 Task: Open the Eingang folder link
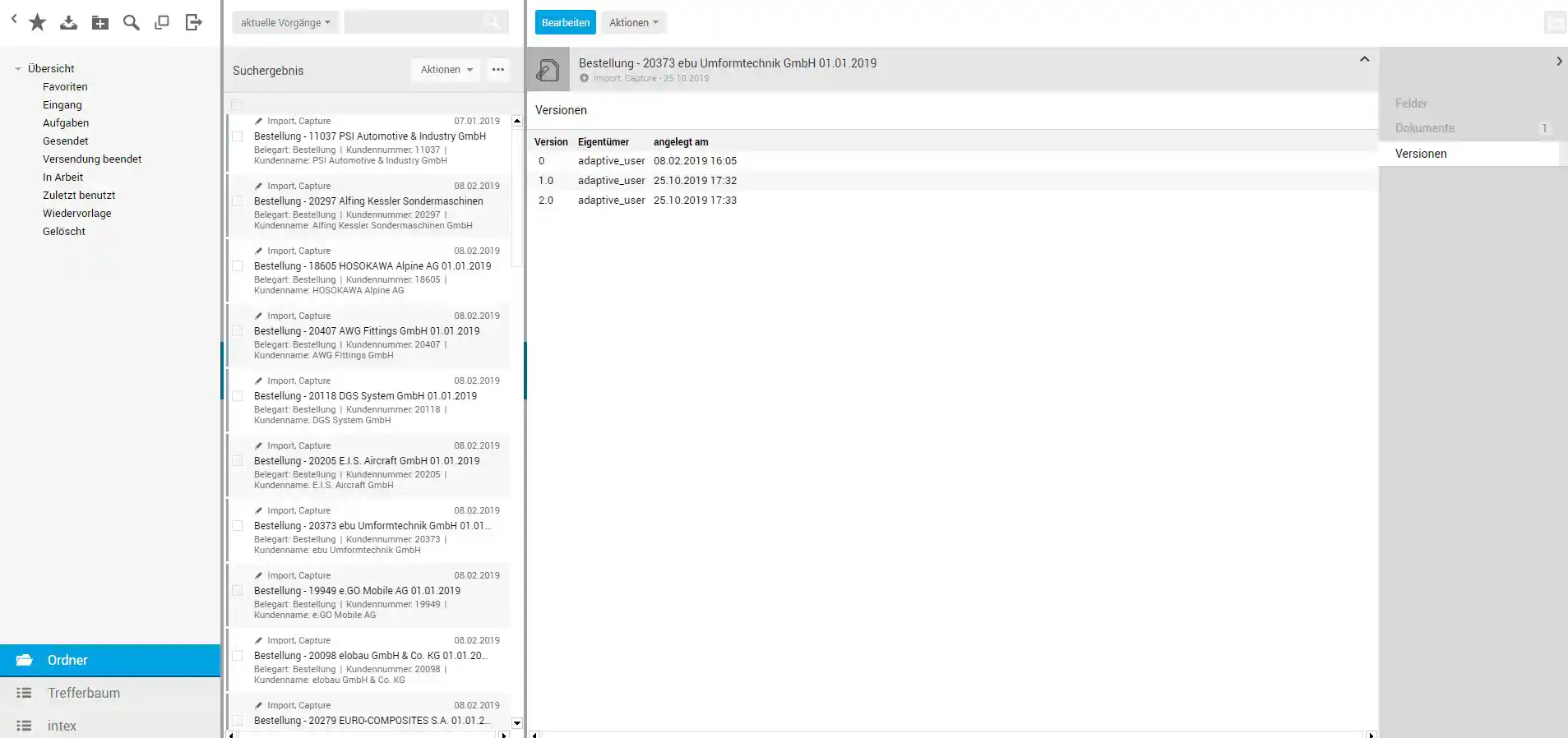(62, 105)
